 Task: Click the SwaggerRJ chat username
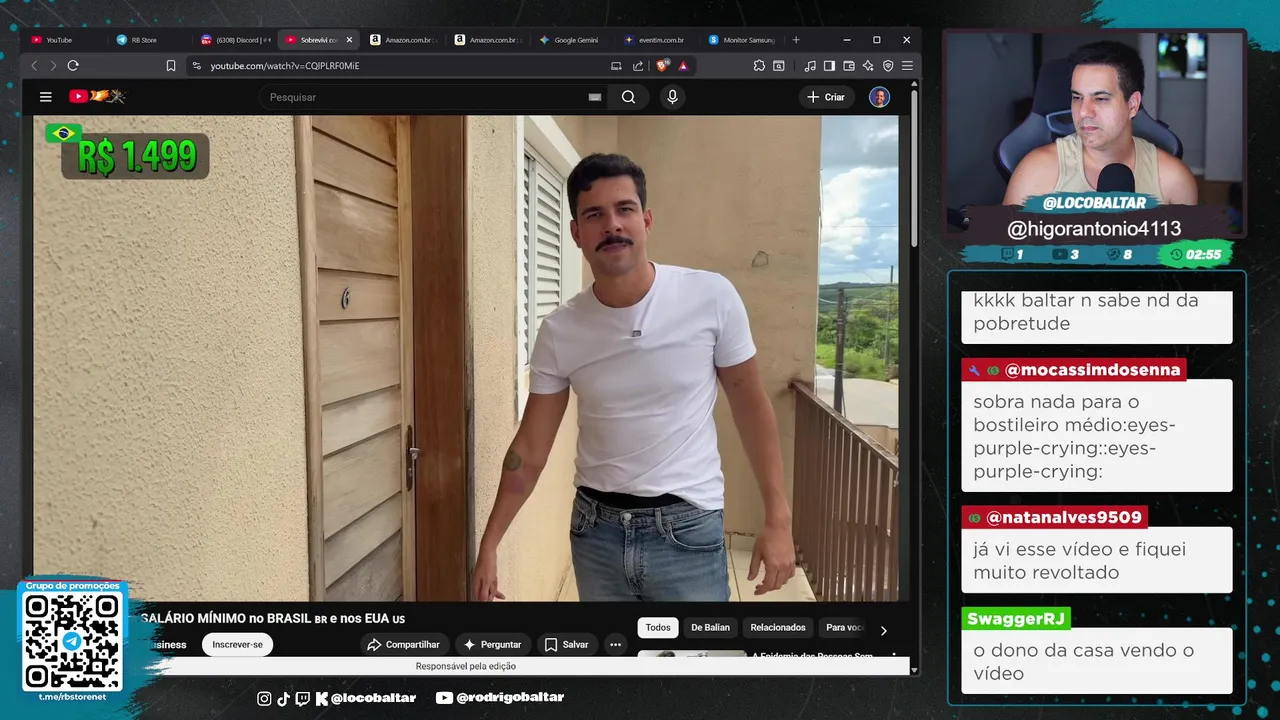(1016, 619)
